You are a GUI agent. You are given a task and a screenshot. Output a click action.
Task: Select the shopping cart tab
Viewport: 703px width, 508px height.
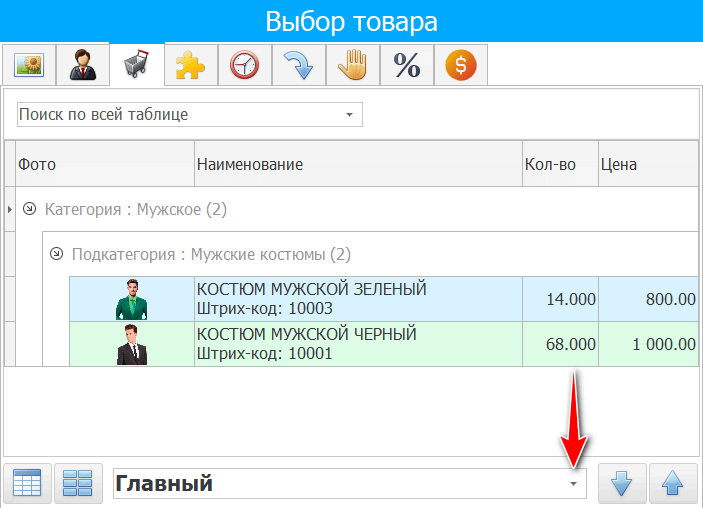(x=135, y=66)
